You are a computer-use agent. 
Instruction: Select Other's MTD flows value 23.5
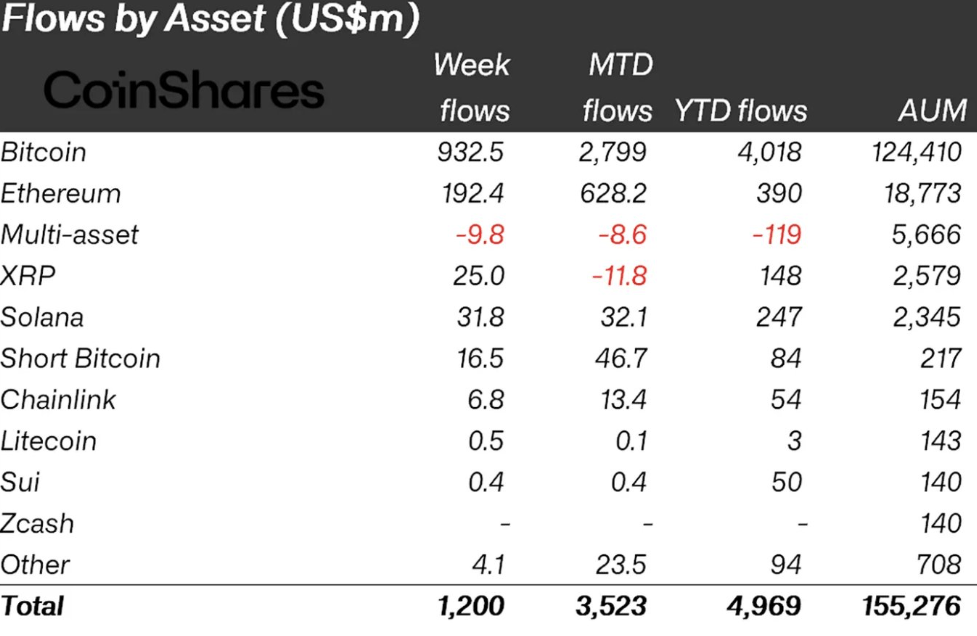pos(621,565)
